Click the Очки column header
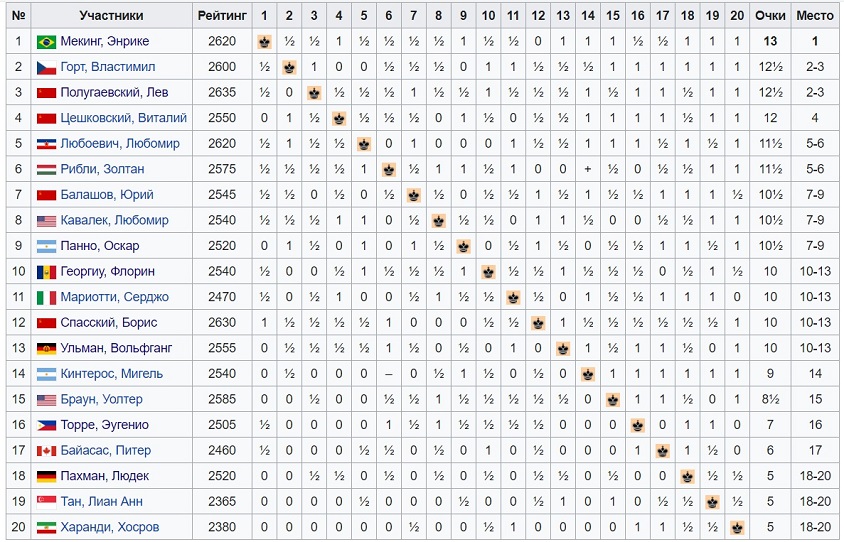 (x=770, y=16)
